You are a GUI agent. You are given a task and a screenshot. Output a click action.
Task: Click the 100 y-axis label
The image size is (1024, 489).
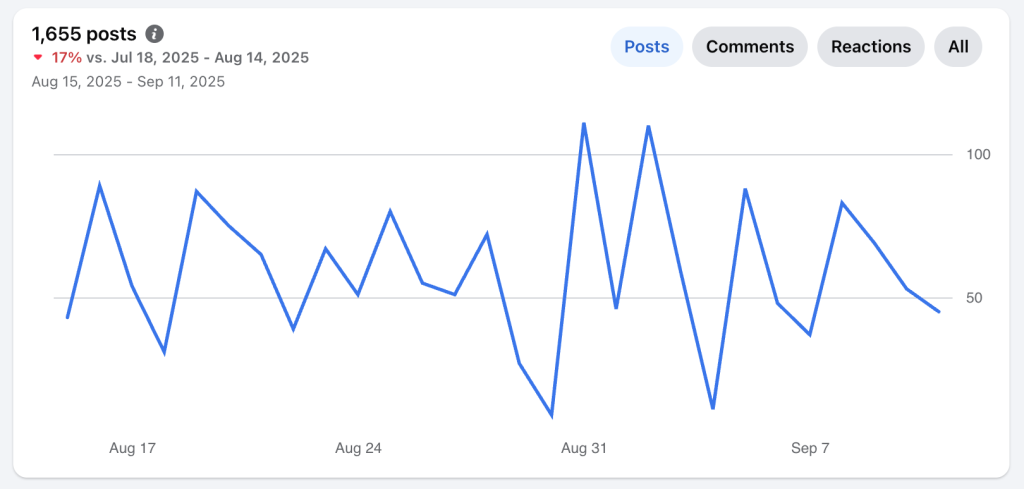(977, 155)
